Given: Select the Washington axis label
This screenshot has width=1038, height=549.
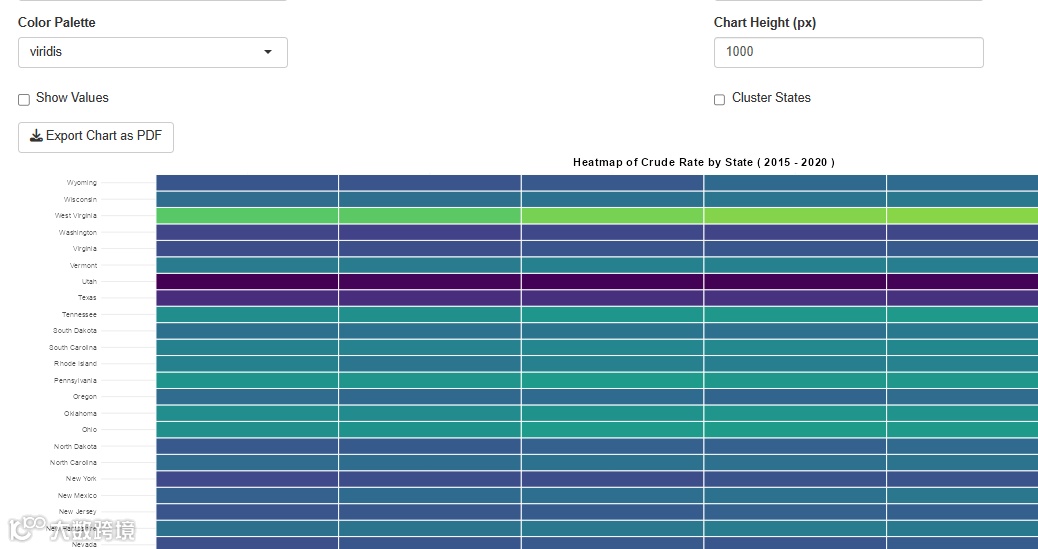Looking at the screenshot, I should [x=77, y=233].
